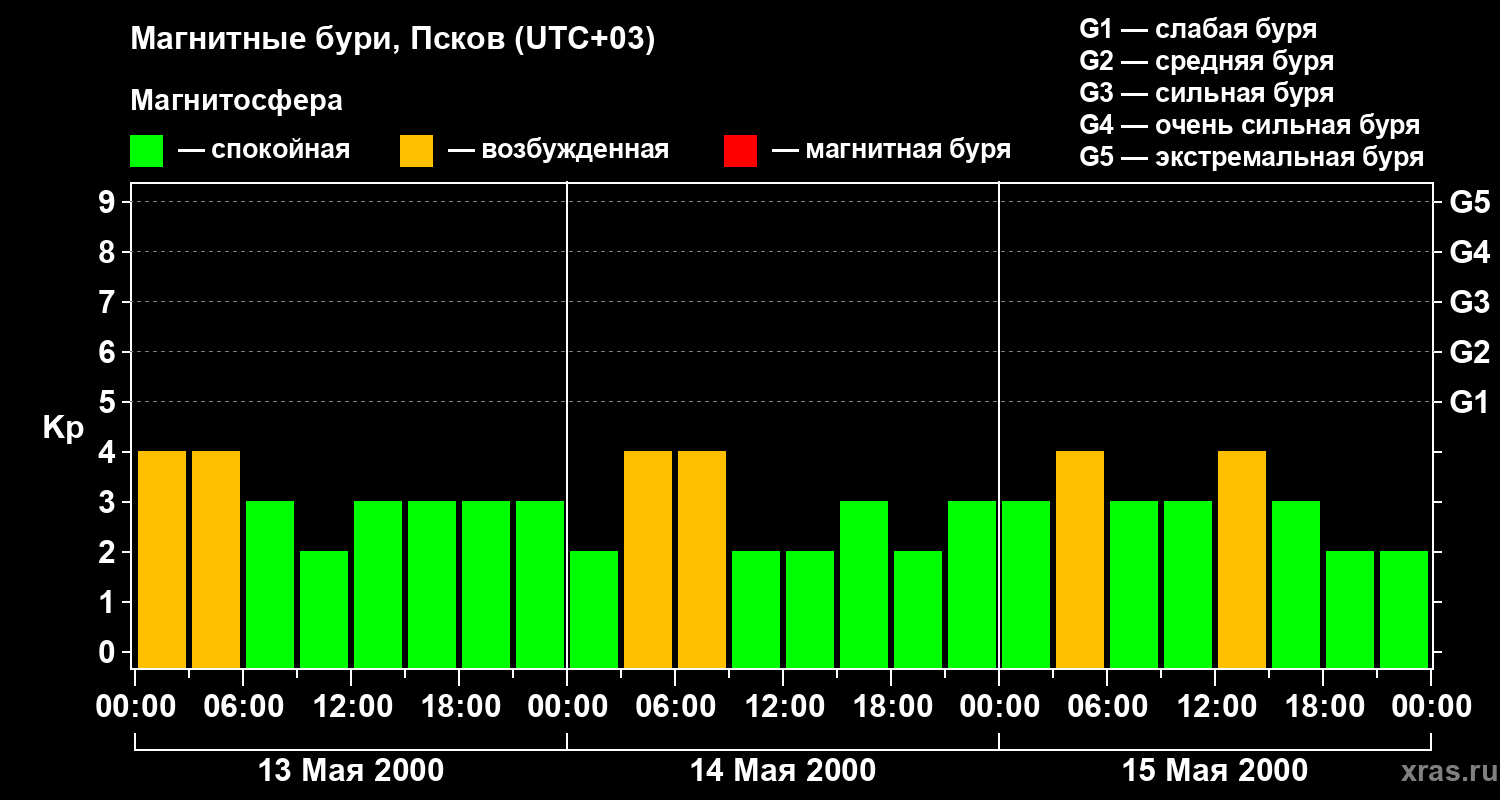
Task: Select the first orange bar on 13 May
Action: (162, 559)
